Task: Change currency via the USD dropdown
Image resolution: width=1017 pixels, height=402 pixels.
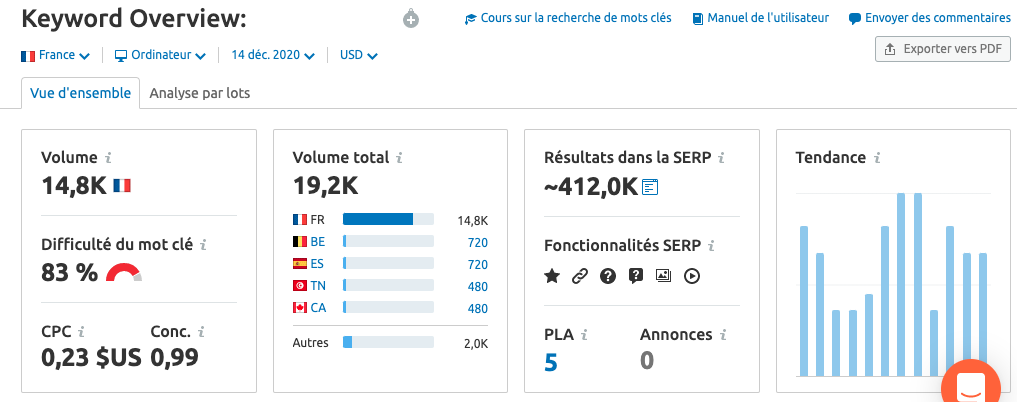Action: 359,55
